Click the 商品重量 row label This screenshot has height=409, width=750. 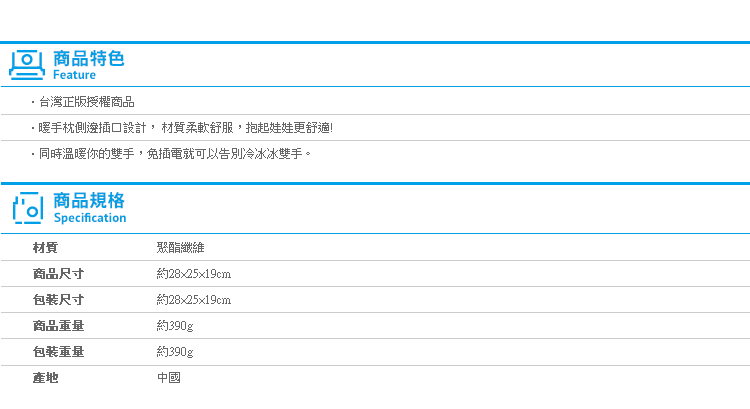(x=58, y=326)
